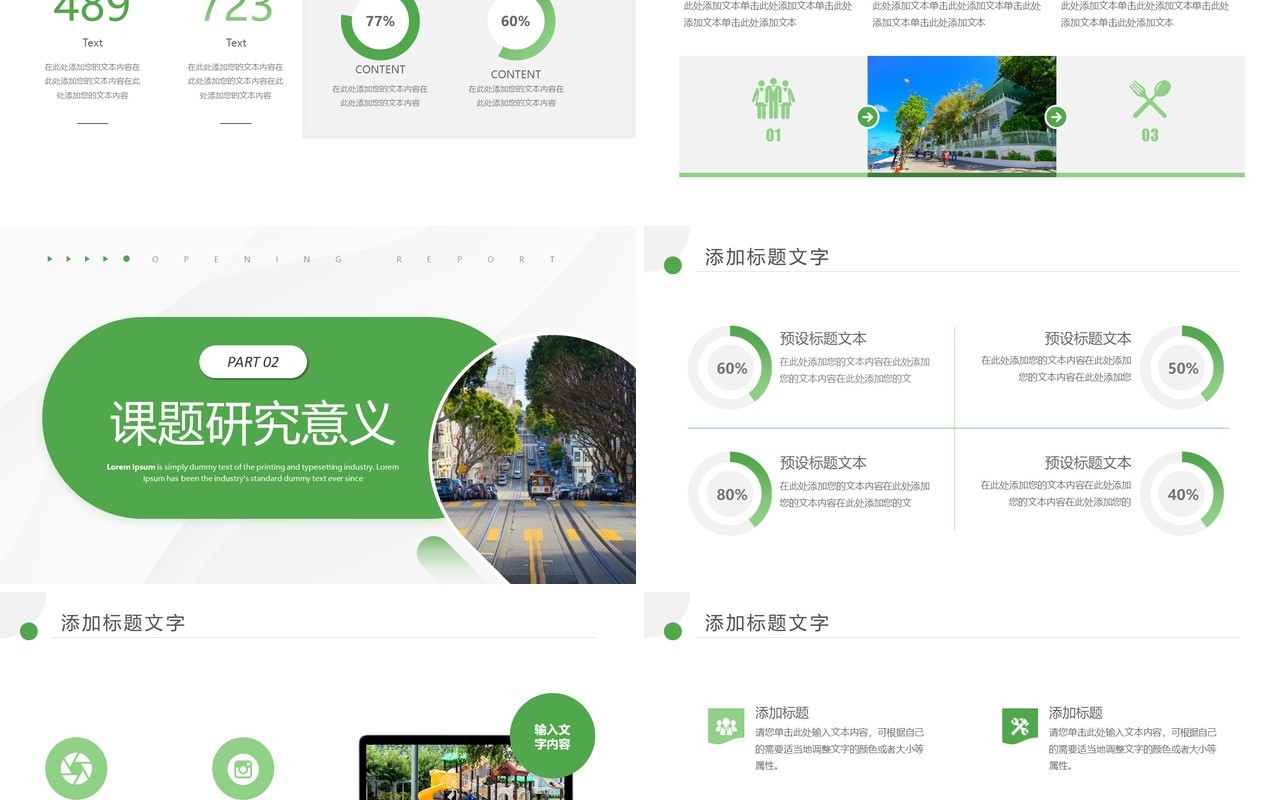Click the fork and spoon icon above 03
This screenshot has width=1280, height=800.
1150,99
